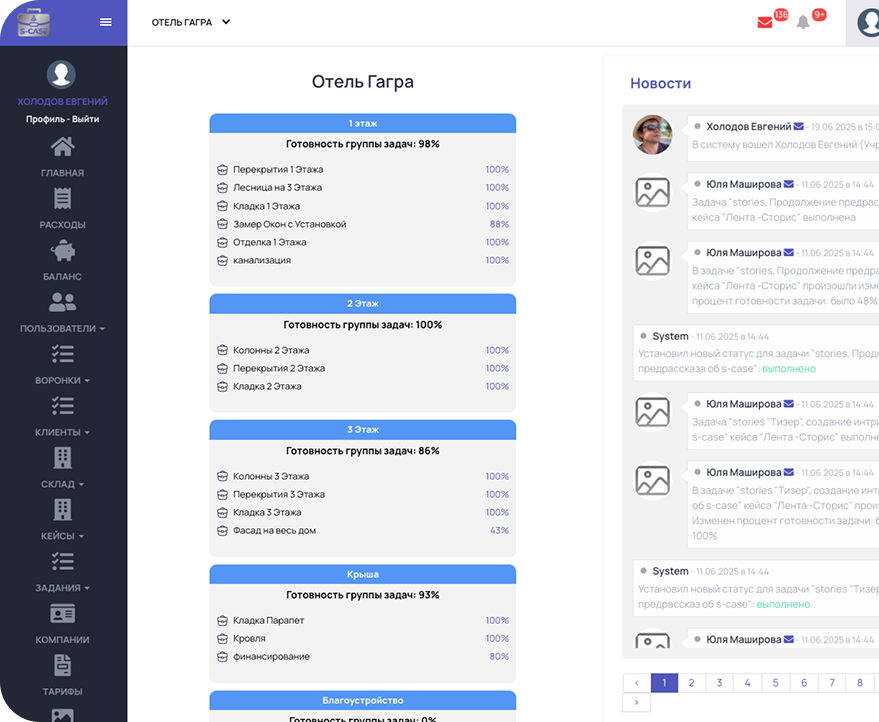Open the notifications bell icon

[x=803, y=22]
